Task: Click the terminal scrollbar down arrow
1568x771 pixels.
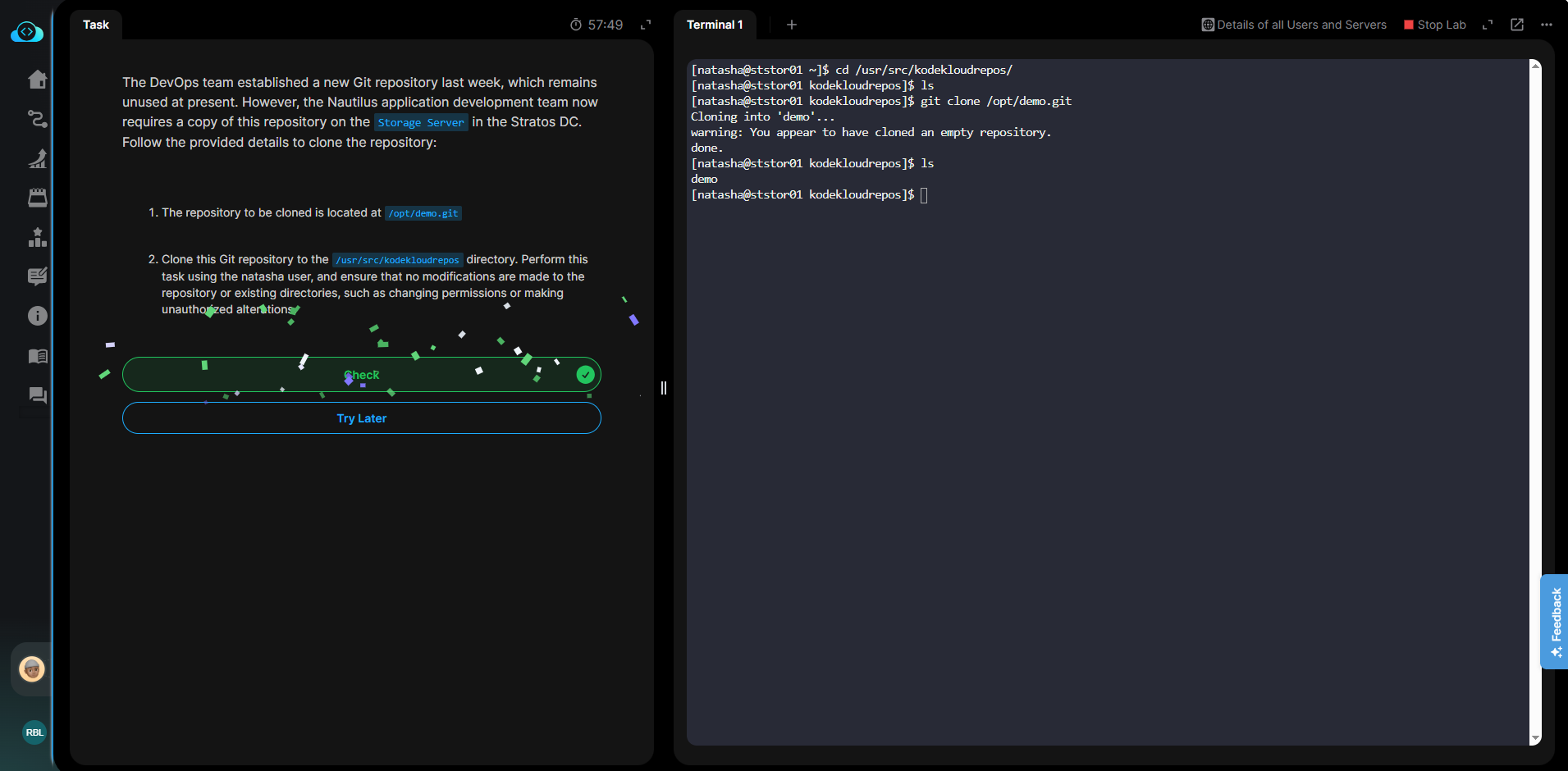Action: (x=1535, y=739)
